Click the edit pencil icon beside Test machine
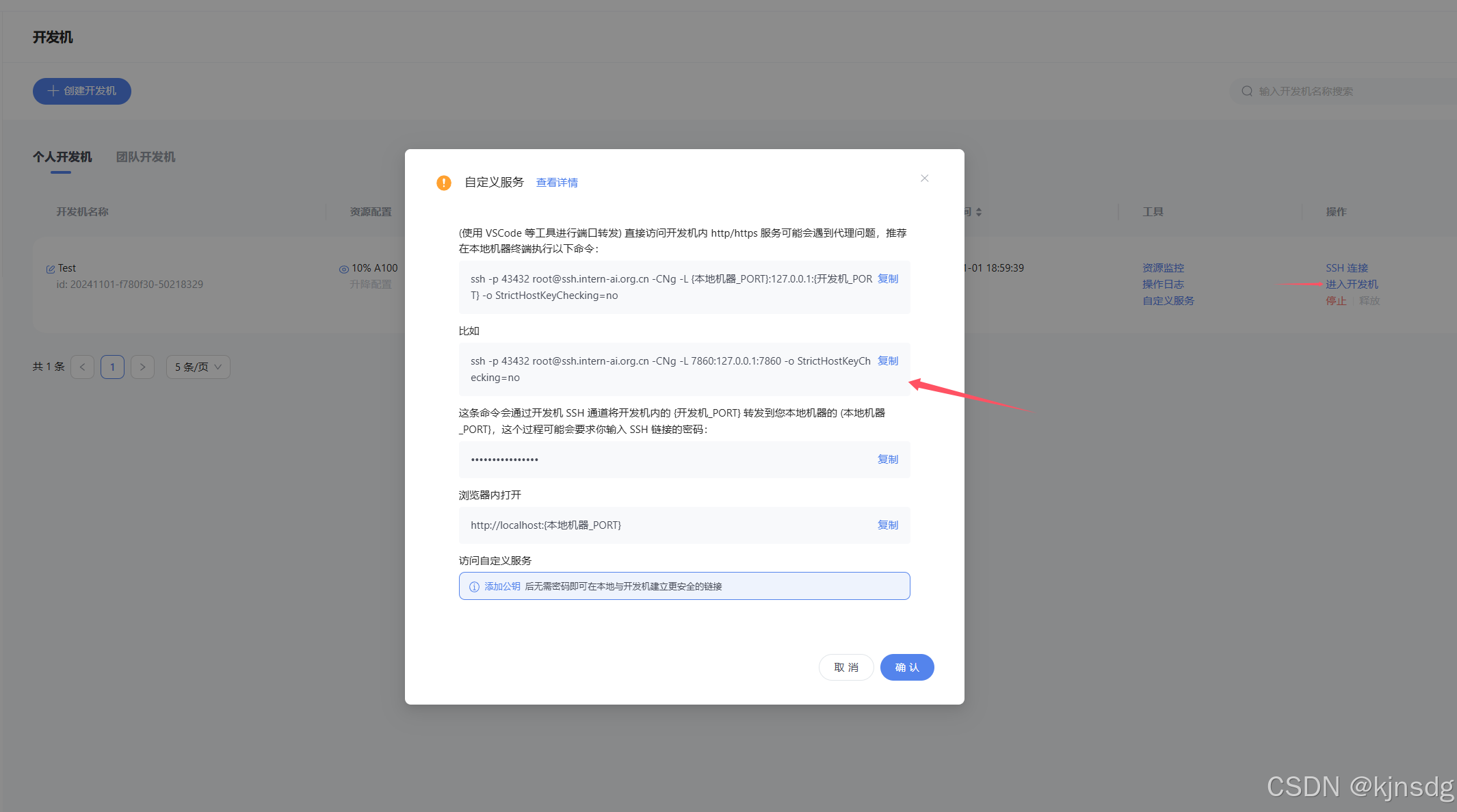The height and width of the screenshot is (812, 1457). [51, 267]
